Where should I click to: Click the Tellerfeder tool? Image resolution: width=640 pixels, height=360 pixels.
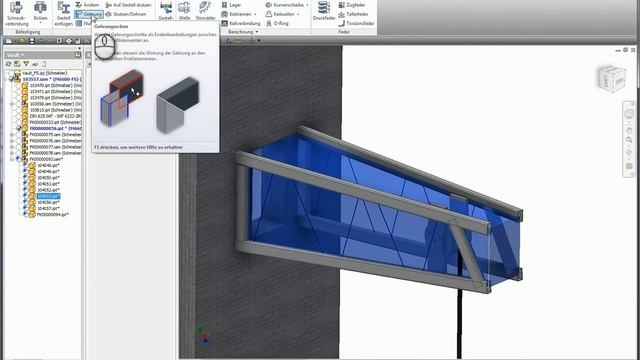[353, 14]
